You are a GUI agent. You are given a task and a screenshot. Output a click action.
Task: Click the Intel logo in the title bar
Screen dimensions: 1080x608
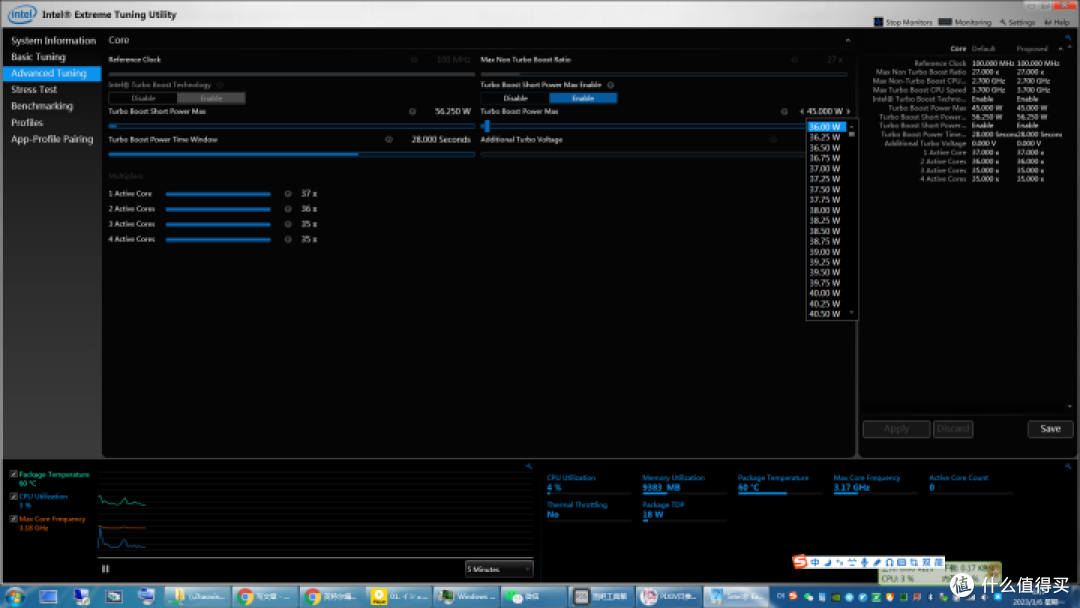[x=22, y=14]
